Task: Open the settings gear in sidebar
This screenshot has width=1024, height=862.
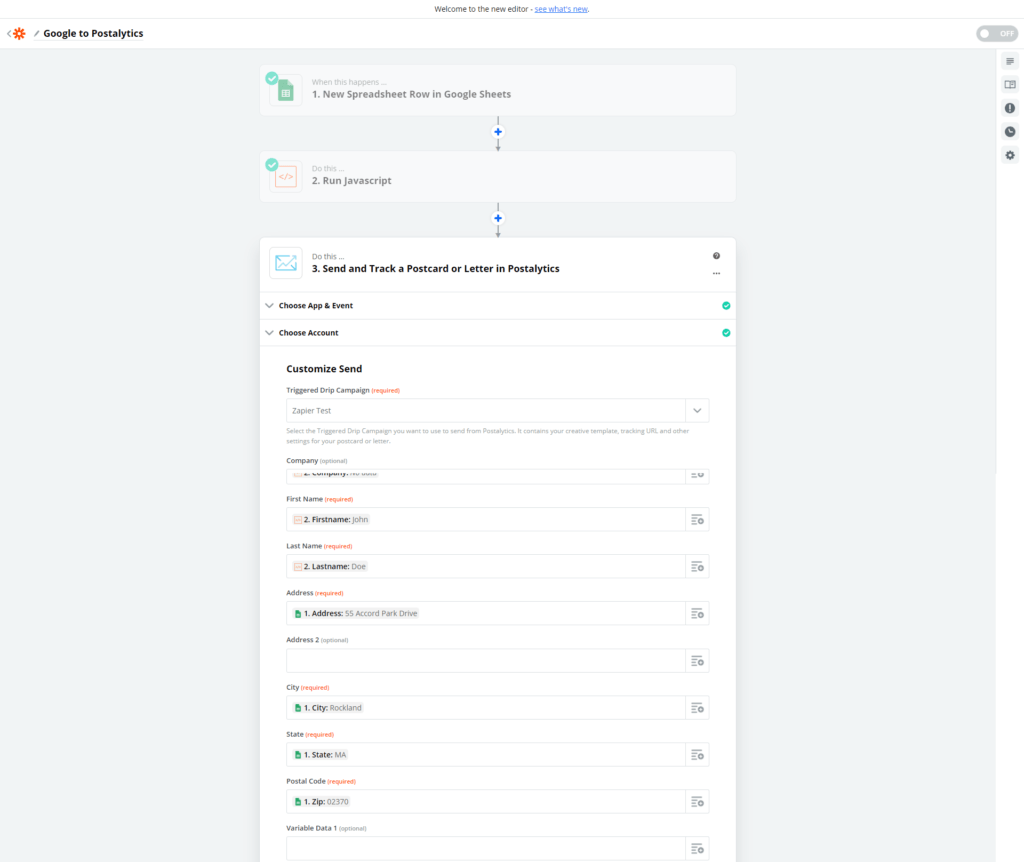Action: pyautogui.click(x=1010, y=155)
